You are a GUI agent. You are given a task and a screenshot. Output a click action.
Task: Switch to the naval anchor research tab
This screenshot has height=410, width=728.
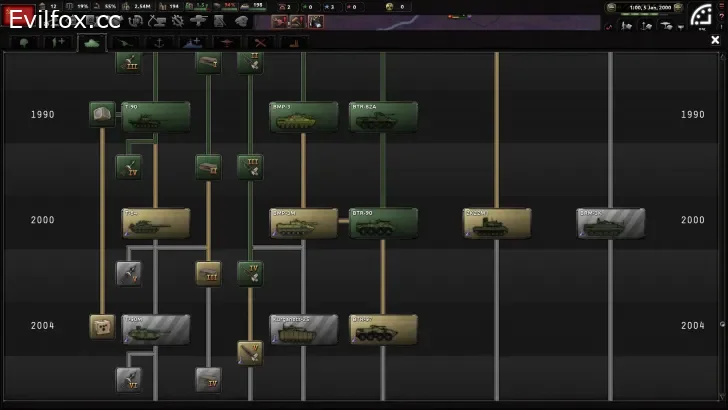pos(158,43)
